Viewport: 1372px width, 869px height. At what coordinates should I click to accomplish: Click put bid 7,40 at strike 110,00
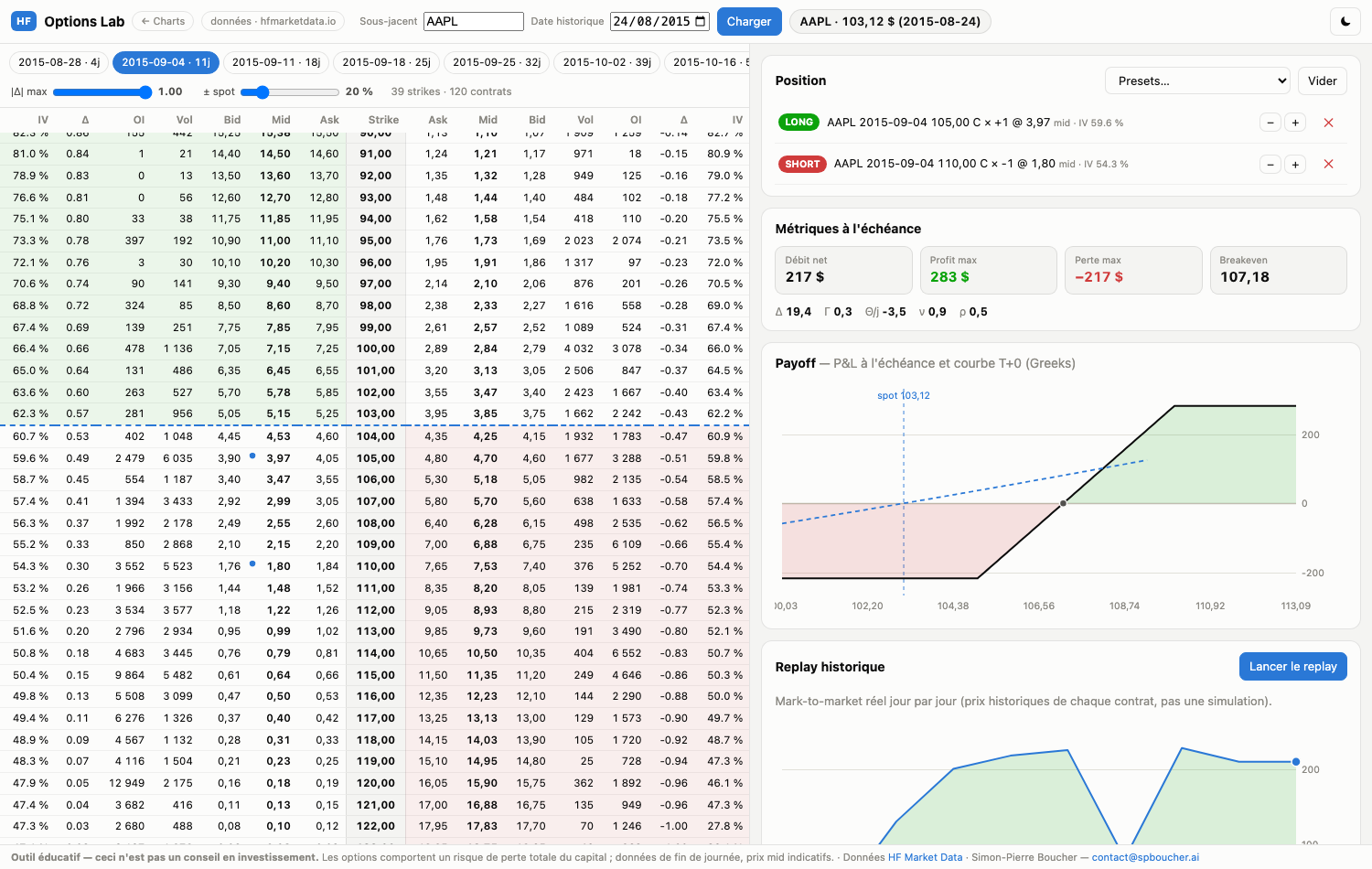point(534,566)
